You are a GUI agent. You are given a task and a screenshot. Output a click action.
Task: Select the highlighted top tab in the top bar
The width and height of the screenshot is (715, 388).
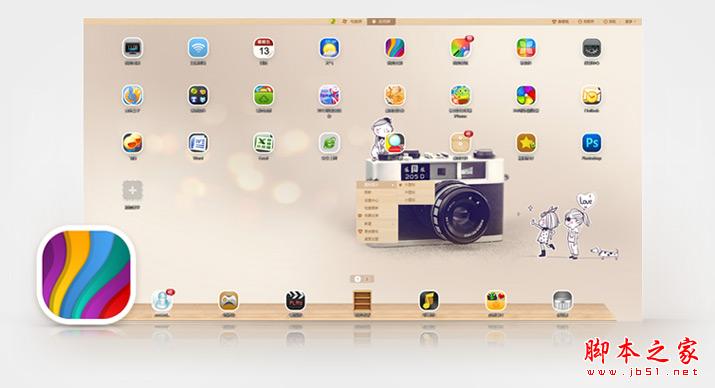coord(381,21)
